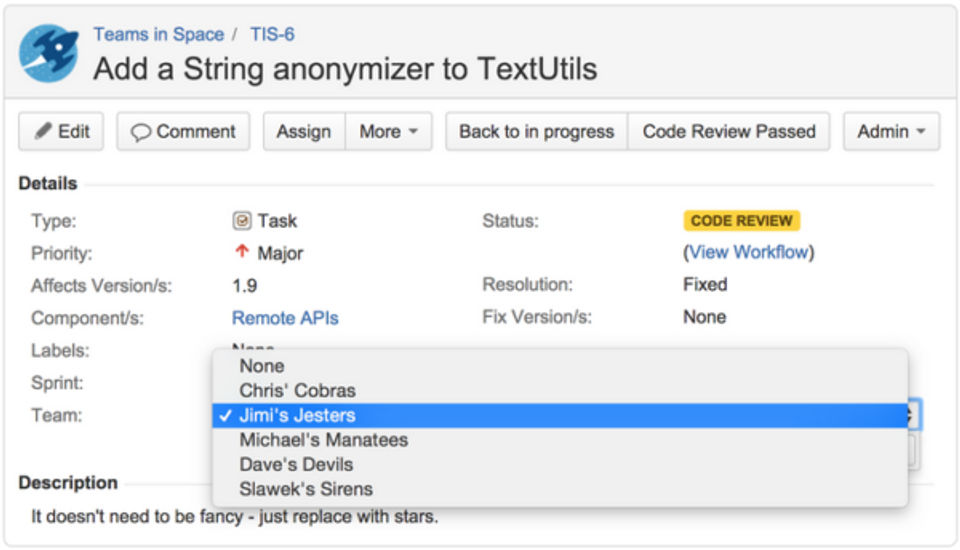Screen dimensions: 960x550
Task: Click the Sprint field label
Action: 57,383
